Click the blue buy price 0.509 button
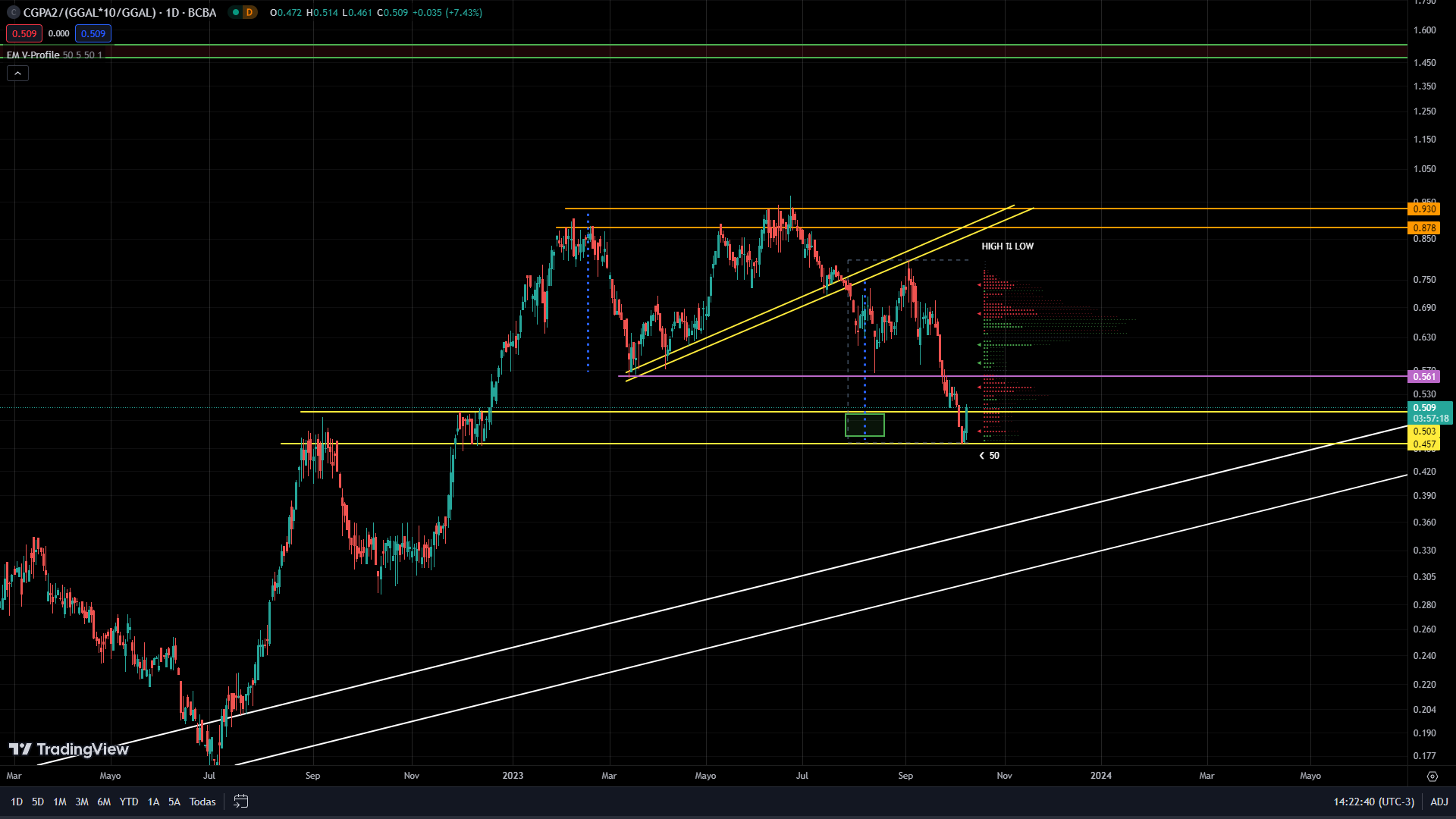The image size is (1456, 819). click(x=93, y=33)
